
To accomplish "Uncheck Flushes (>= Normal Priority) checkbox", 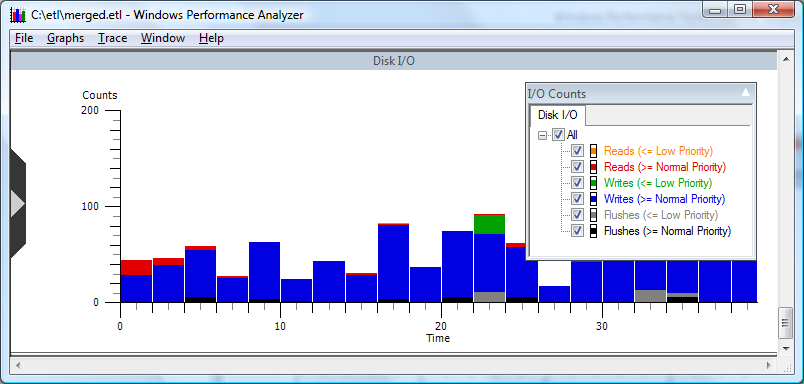I will (577, 230).
